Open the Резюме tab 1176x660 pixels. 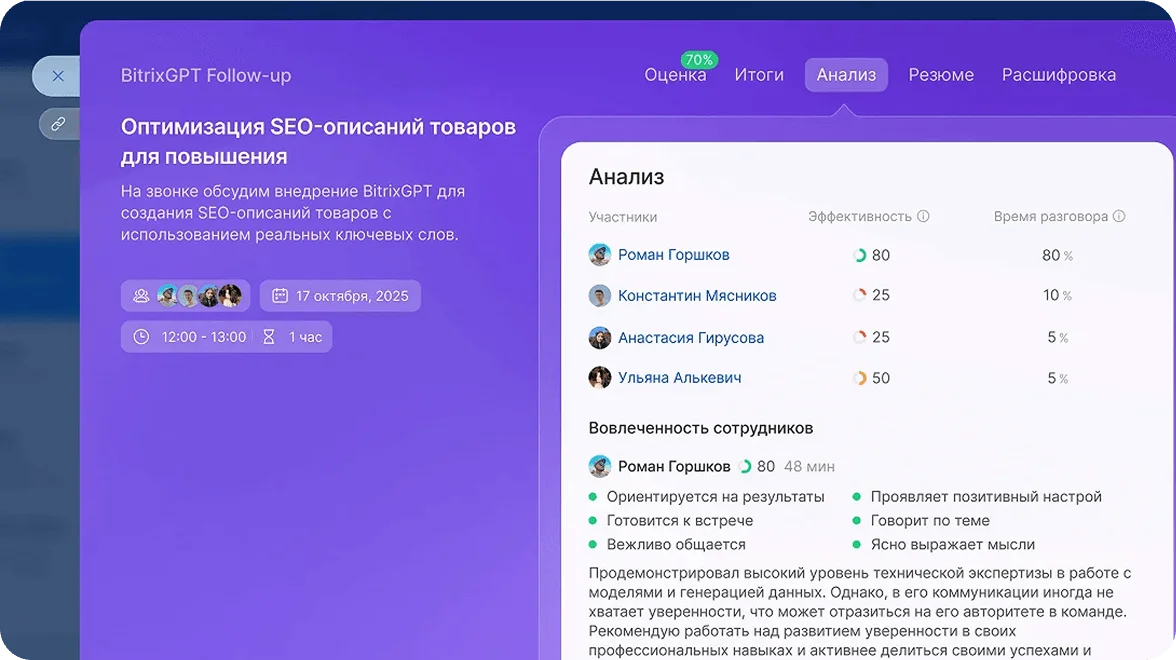click(941, 75)
